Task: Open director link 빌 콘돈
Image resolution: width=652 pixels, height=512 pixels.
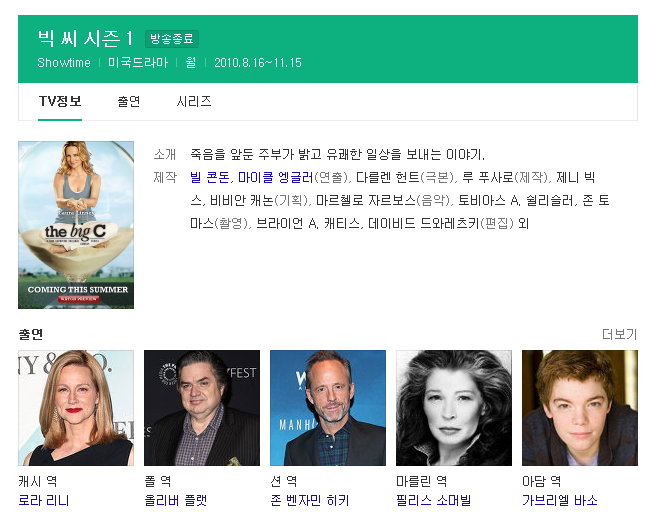Action: coord(210,178)
